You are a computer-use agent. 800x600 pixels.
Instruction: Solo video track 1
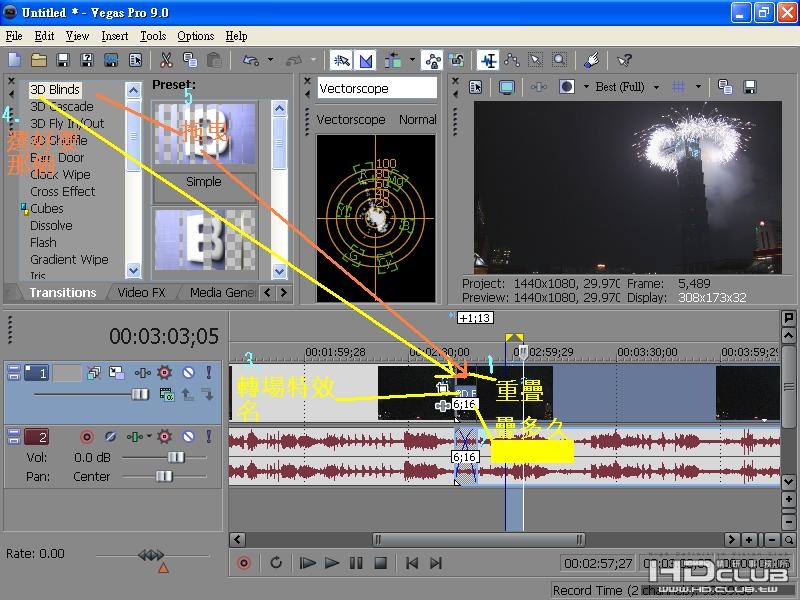(209, 372)
